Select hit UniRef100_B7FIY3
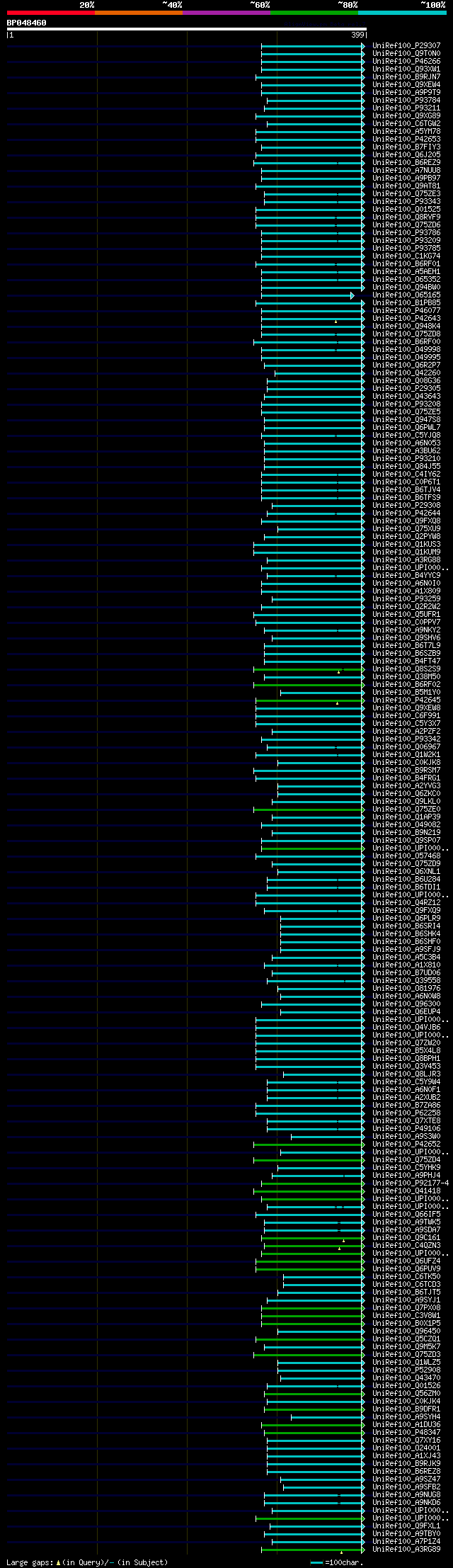The width and height of the screenshot is (453, 1568). coord(406,147)
